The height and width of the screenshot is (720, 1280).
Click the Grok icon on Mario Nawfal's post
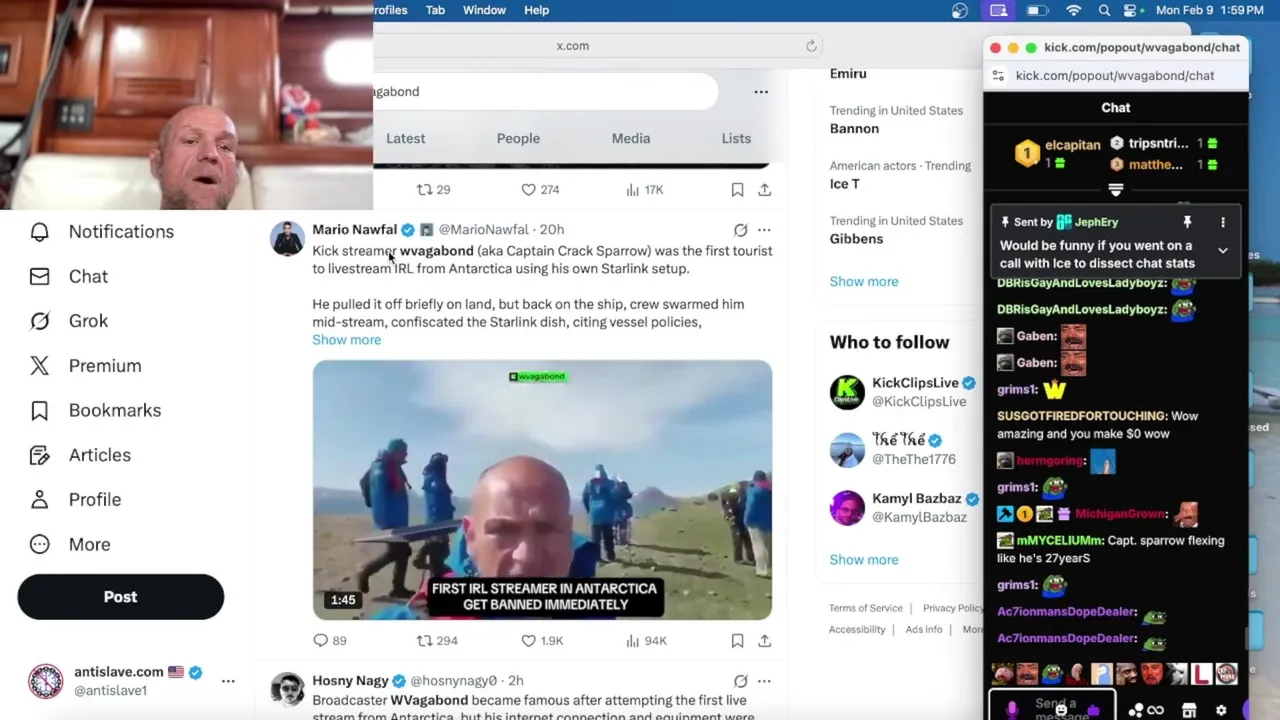tap(740, 230)
